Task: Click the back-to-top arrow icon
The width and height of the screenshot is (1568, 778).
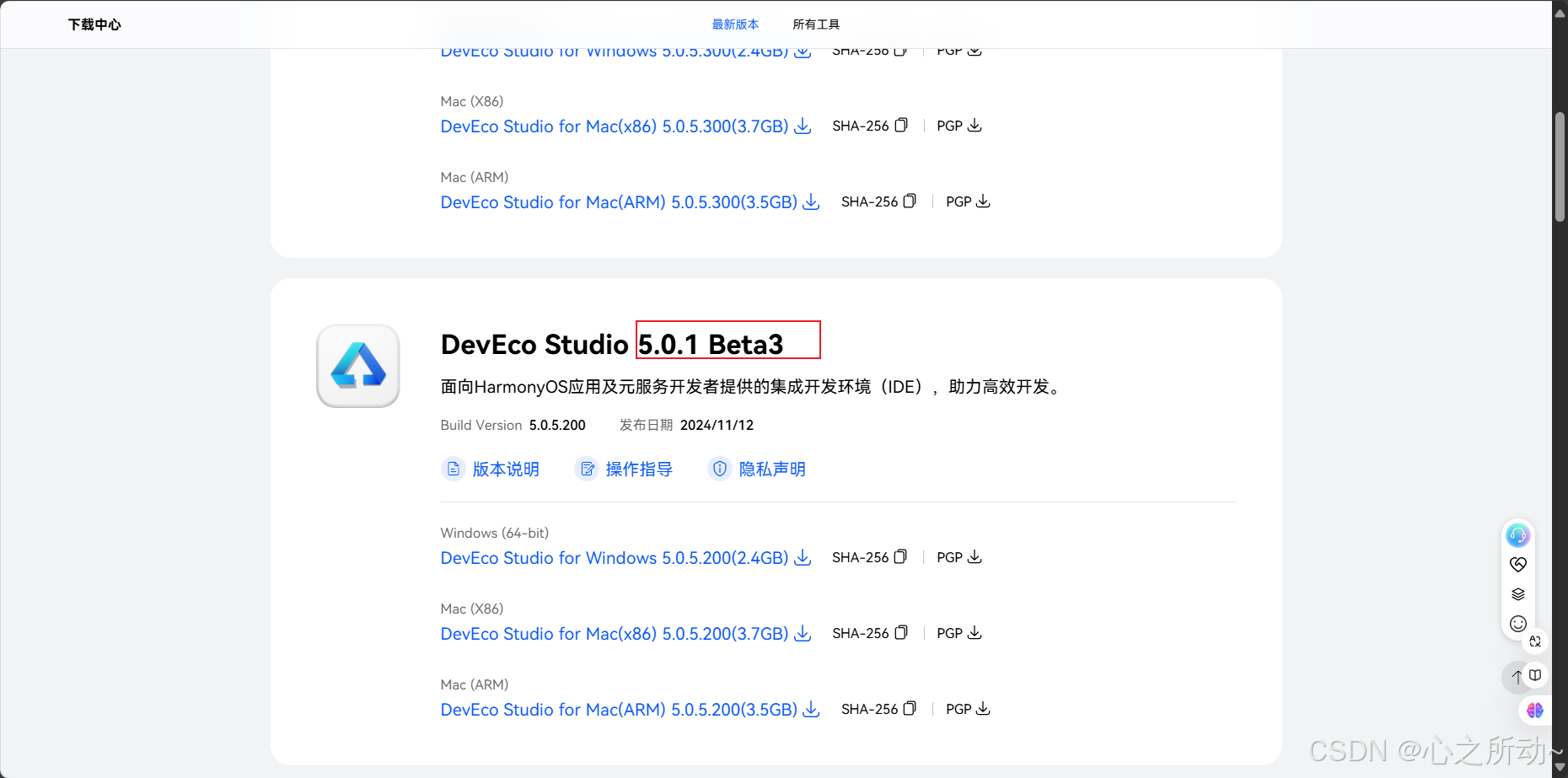Action: coord(1516,677)
